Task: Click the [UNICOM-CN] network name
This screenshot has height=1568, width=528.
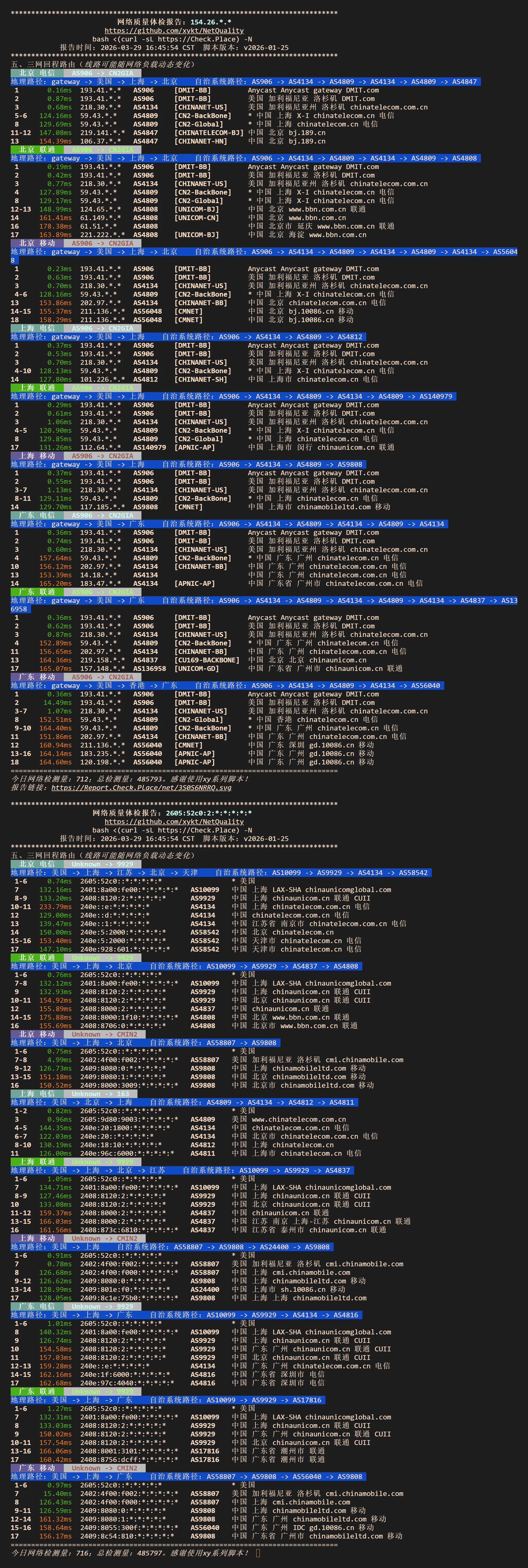Action: pyautogui.click(x=197, y=218)
